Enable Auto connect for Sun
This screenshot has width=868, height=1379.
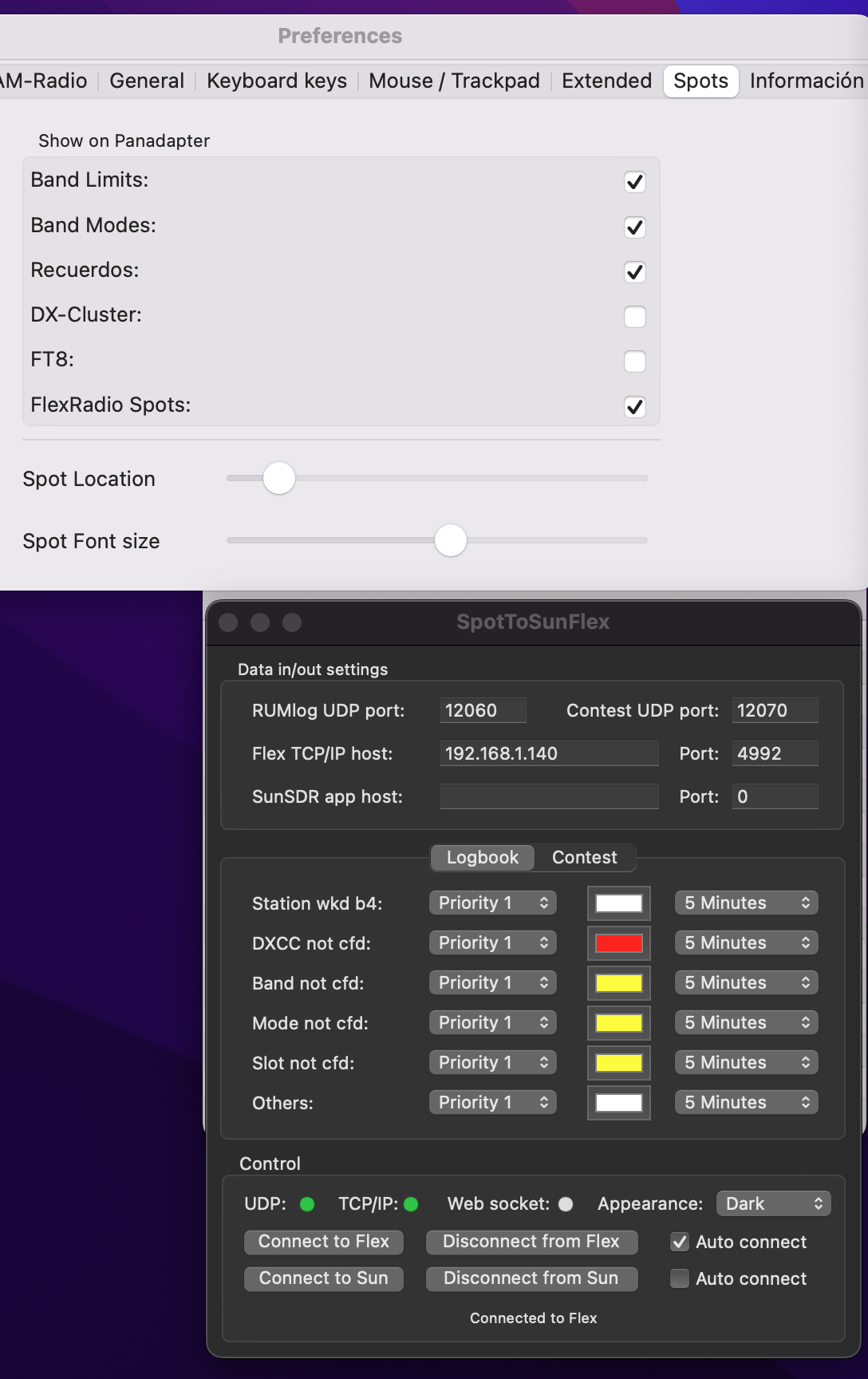click(680, 1278)
